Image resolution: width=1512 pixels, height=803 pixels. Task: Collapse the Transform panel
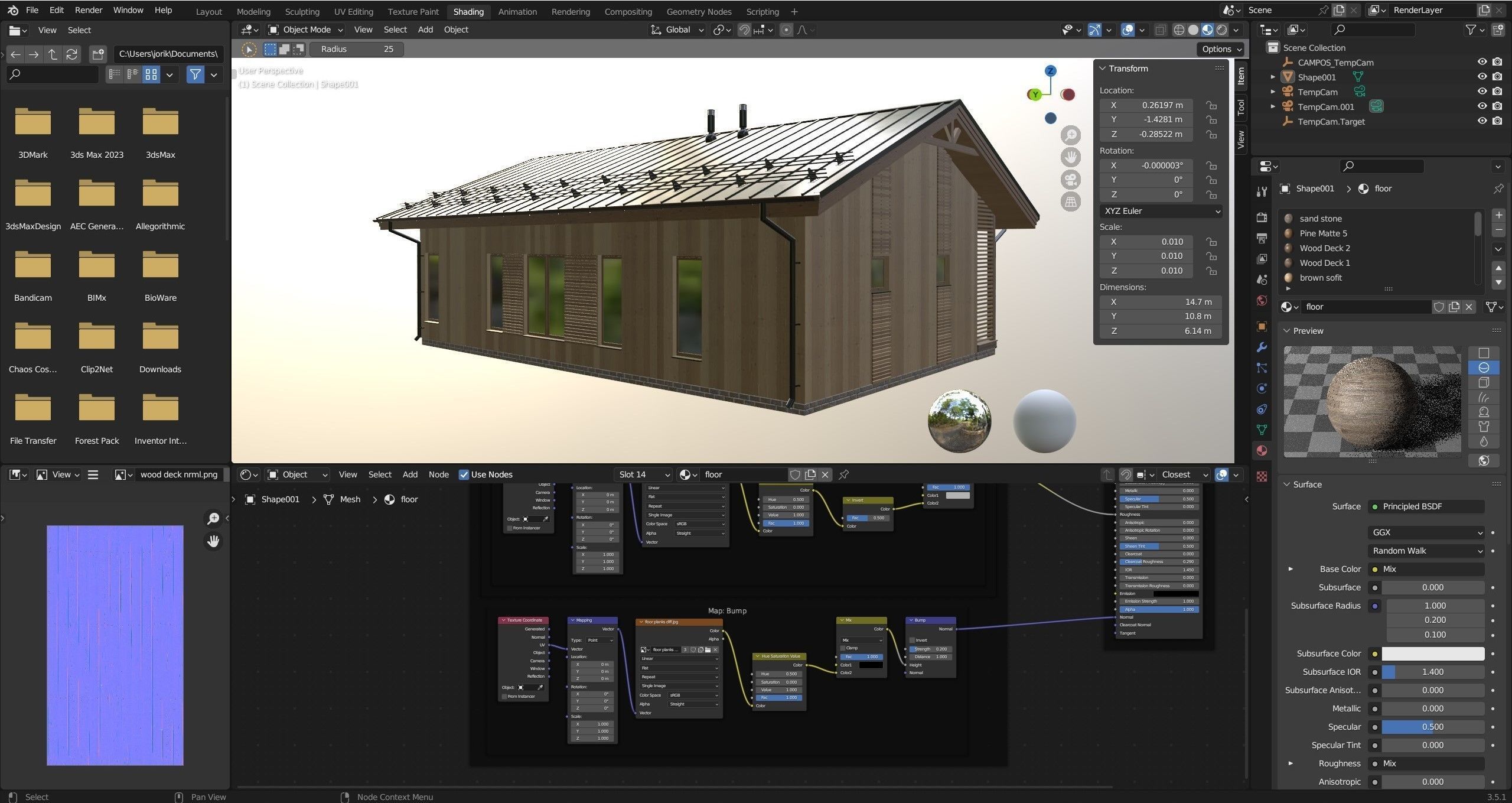(1103, 69)
